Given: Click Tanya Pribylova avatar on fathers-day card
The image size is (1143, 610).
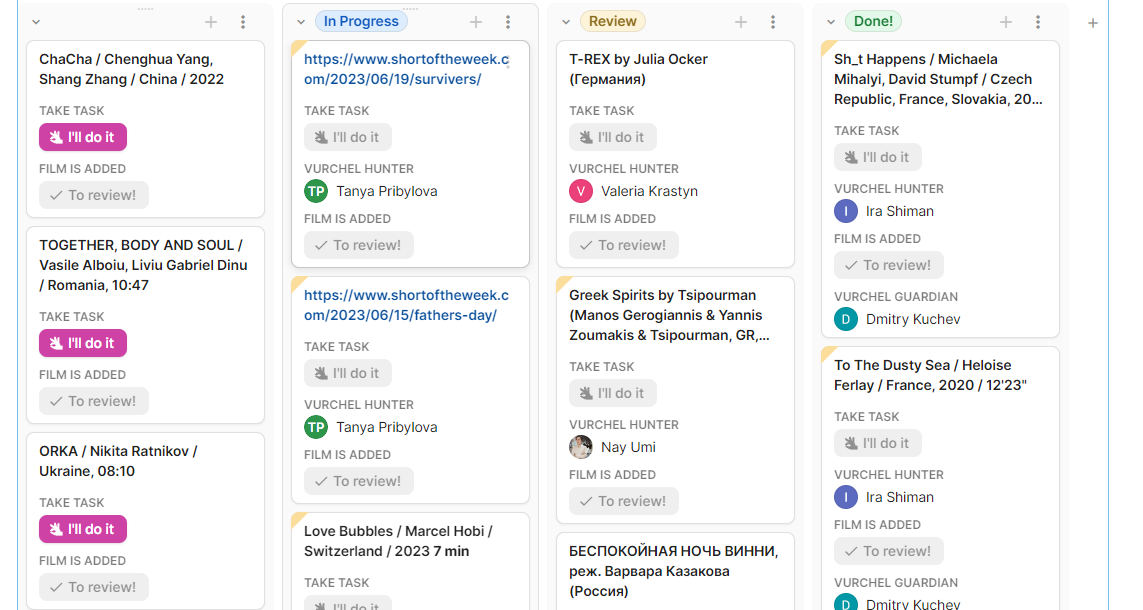Looking at the screenshot, I should pos(316,427).
